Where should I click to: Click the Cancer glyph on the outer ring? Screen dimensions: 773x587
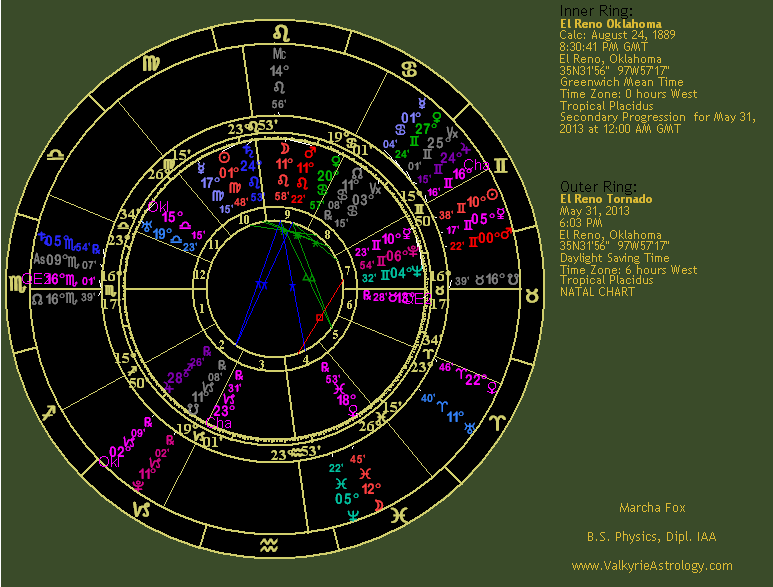tap(408, 69)
